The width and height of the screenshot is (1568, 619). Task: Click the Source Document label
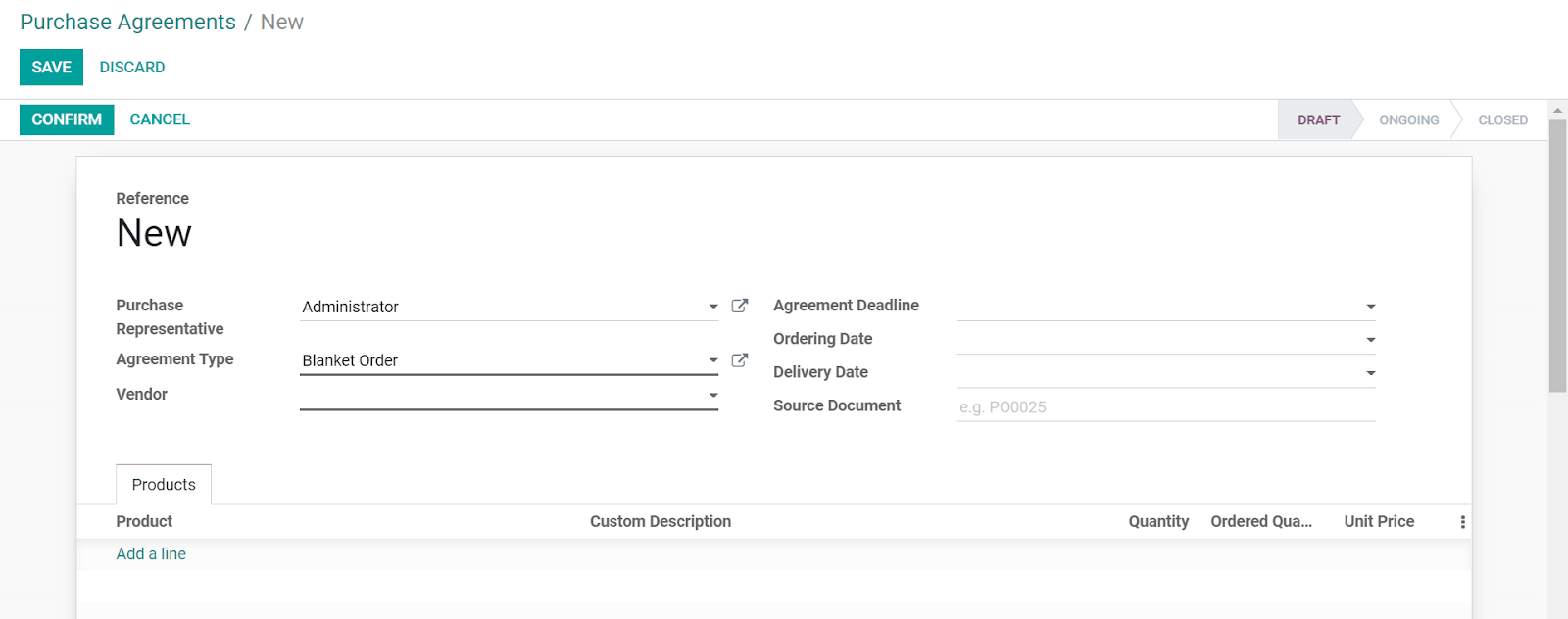(837, 405)
